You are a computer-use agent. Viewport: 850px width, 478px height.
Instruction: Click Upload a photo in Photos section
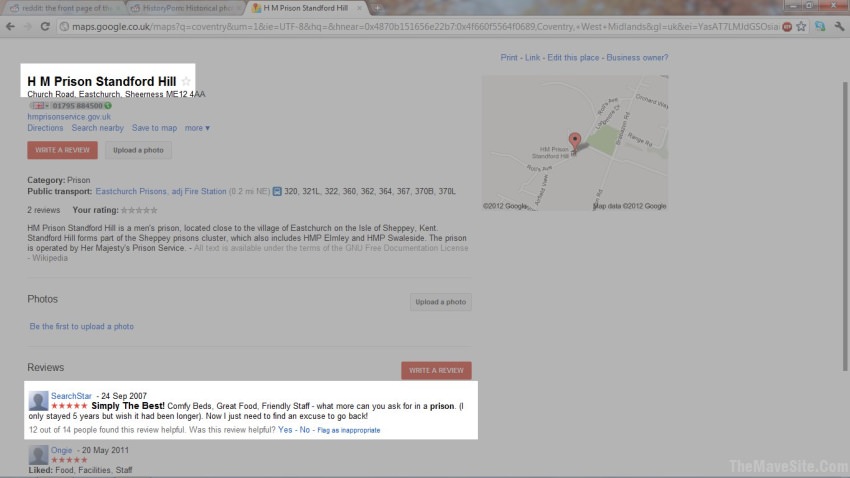pyautogui.click(x=441, y=302)
